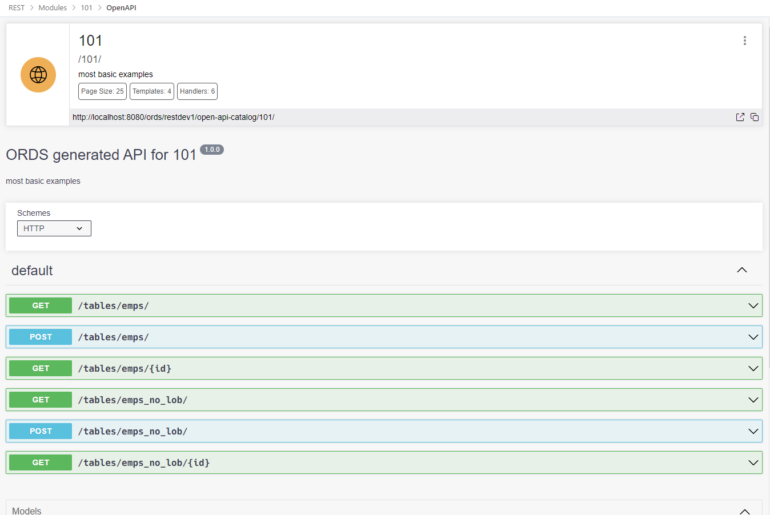Image resolution: width=770 pixels, height=515 pixels.
Task: Expand the GET /tables/emps/{id} chevron
Action: coord(753,369)
